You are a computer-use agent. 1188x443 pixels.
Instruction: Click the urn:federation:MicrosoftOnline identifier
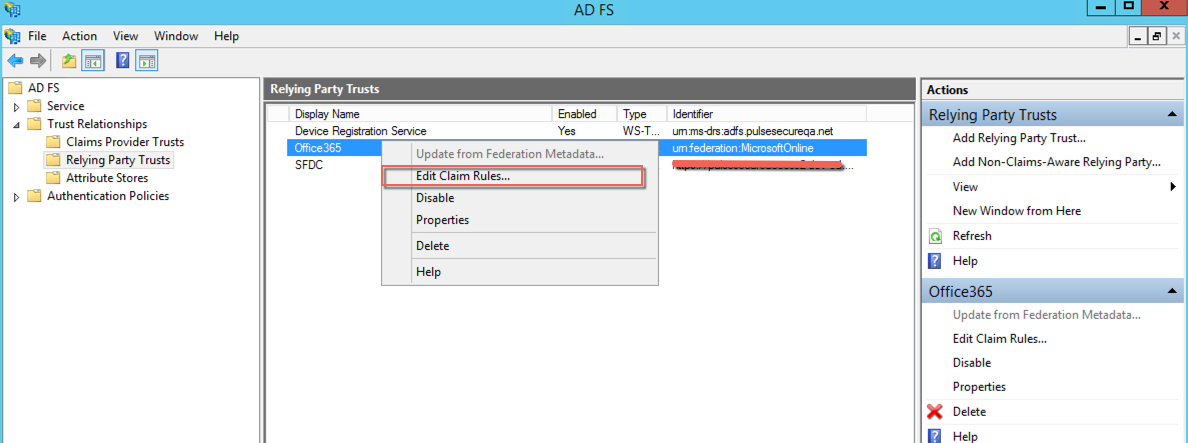[742, 148]
